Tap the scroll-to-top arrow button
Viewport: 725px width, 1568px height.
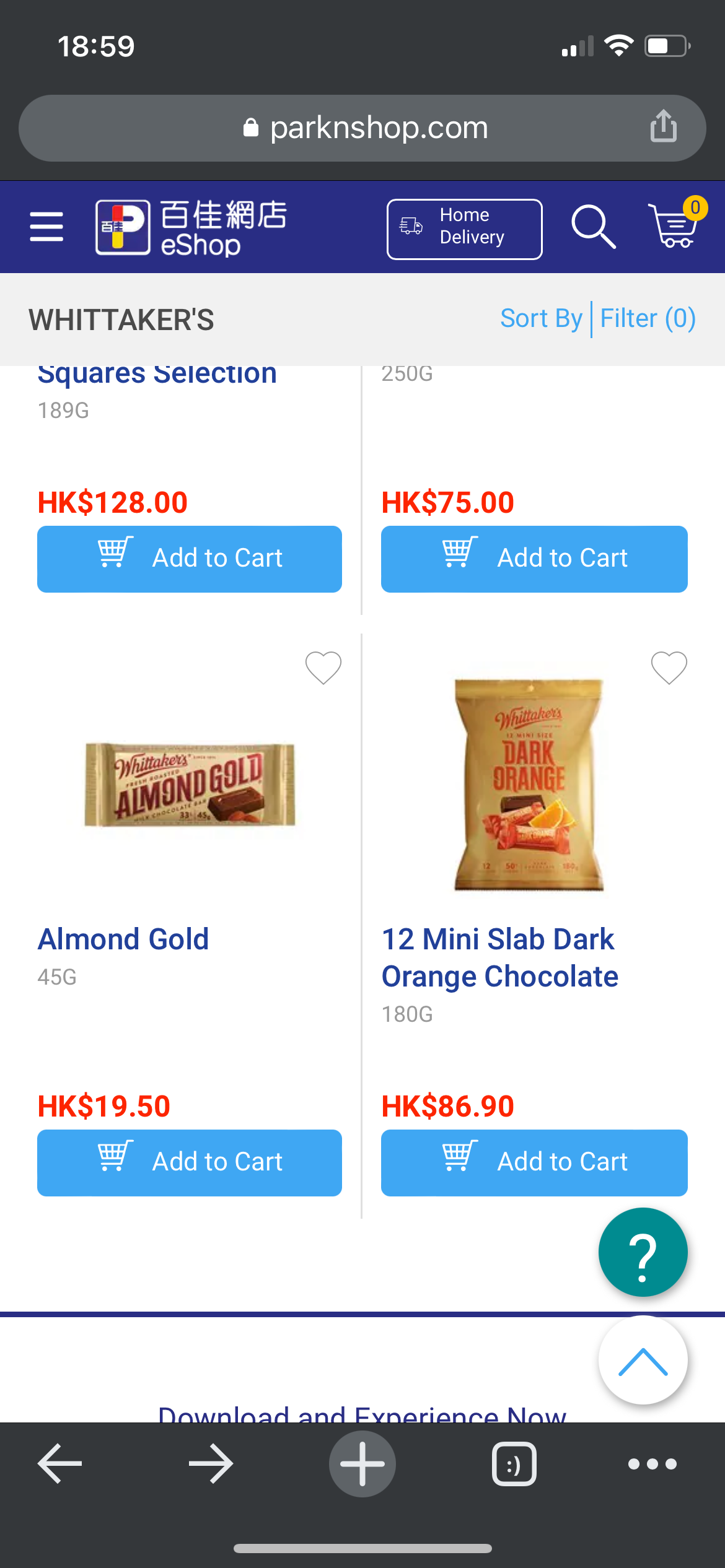coord(643,1360)
